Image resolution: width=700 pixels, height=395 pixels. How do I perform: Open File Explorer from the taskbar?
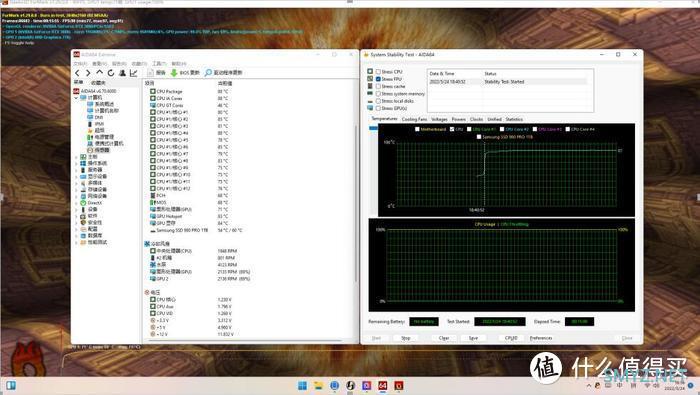[318, 386]
